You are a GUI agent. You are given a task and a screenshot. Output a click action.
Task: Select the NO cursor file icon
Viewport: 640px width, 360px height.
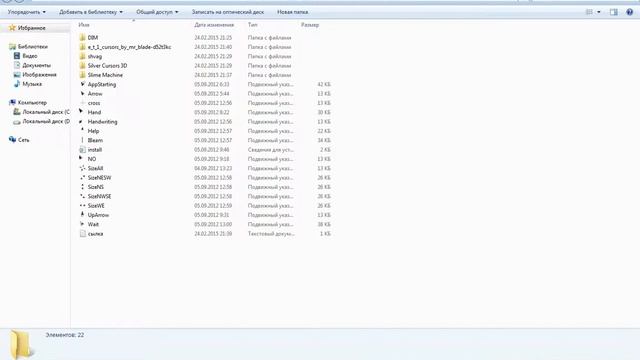tap(82, 159)
